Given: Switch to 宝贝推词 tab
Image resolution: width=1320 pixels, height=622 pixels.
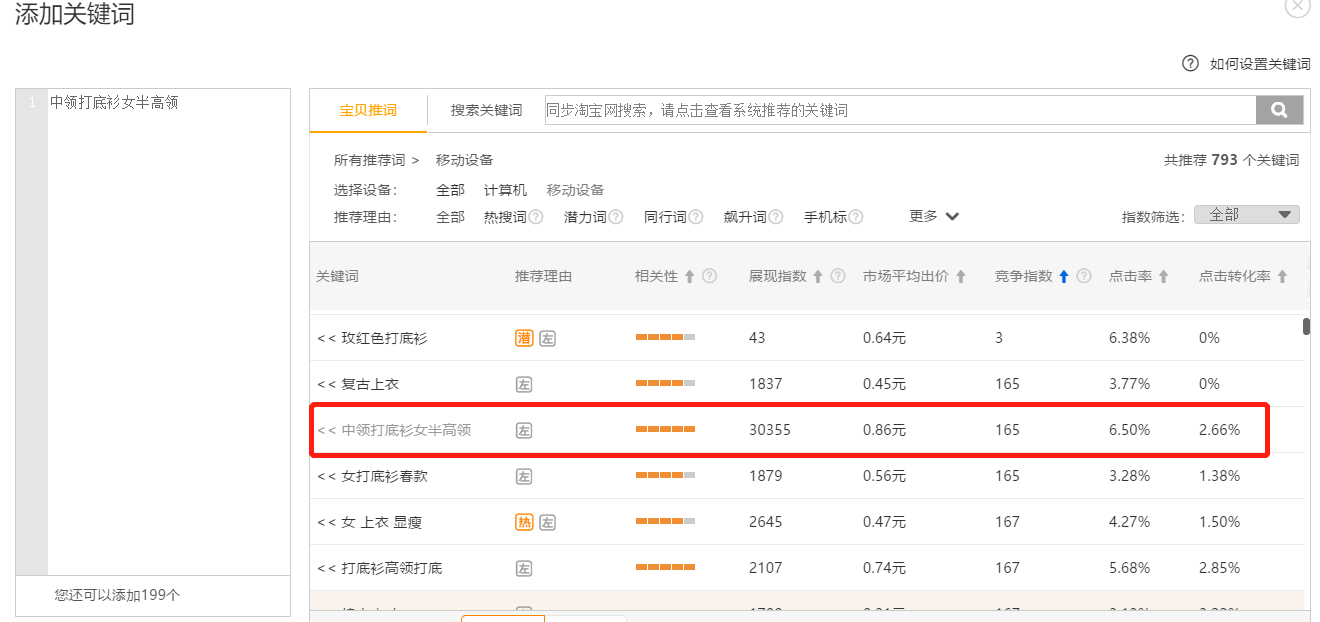Looking at the screenshot, I should 368,110.
